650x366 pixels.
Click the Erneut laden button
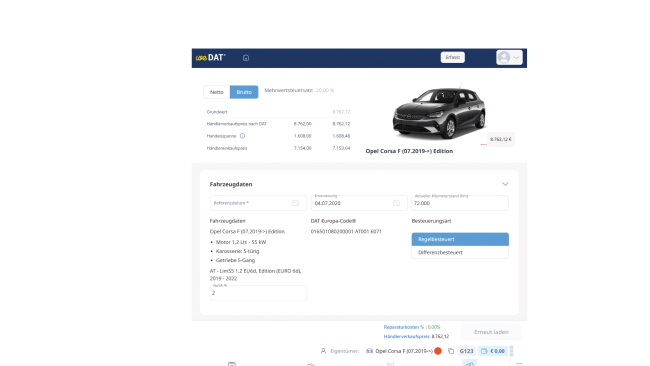click(x=491, y=332)
